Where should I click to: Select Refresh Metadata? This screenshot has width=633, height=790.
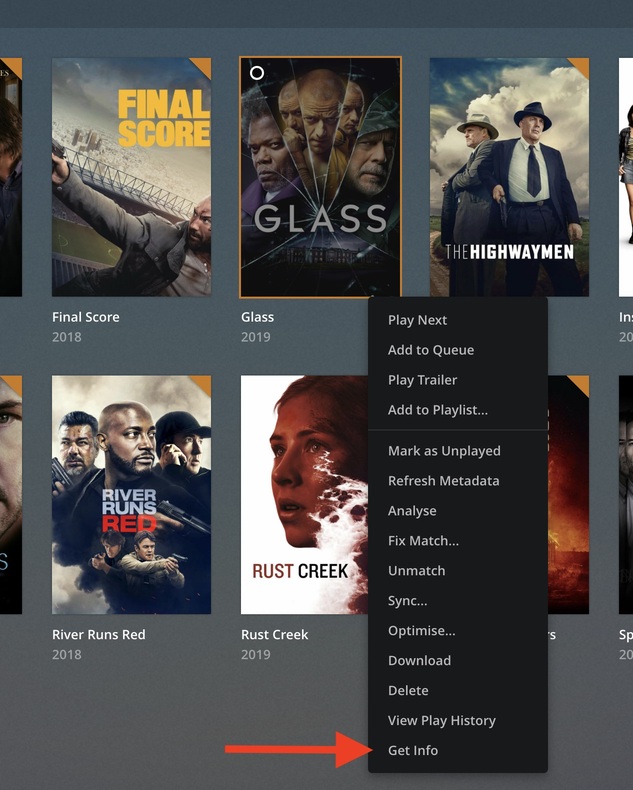(444, 481)
